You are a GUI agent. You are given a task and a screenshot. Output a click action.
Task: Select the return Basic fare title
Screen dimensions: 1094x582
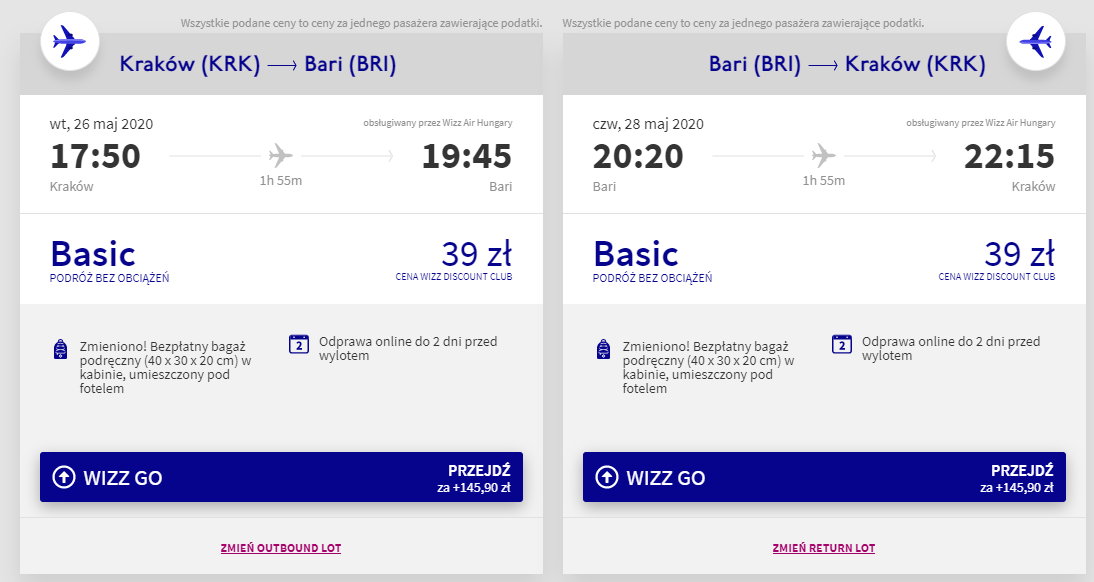[636, 254]
